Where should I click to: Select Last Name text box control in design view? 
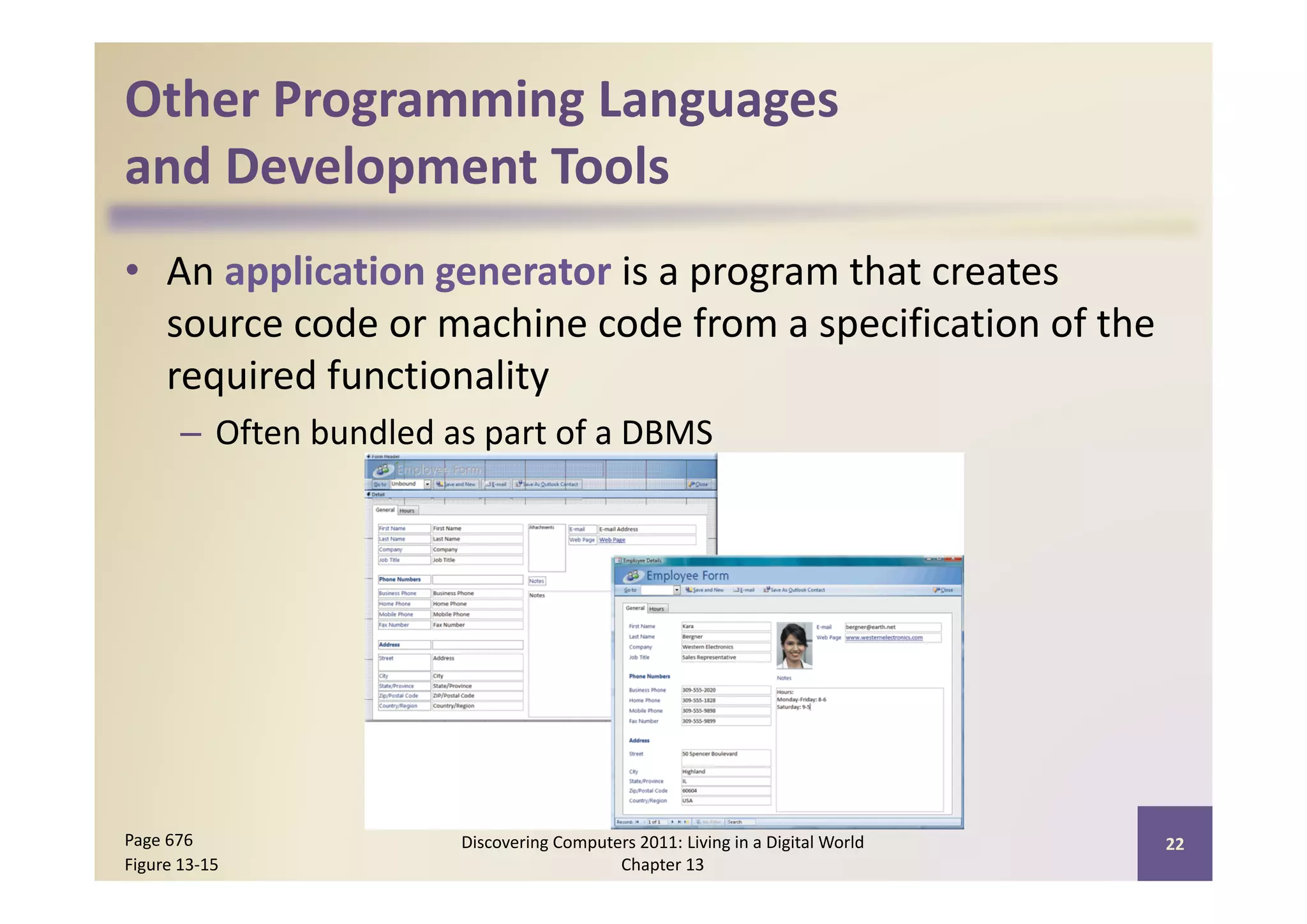click(x=477, y=539)
